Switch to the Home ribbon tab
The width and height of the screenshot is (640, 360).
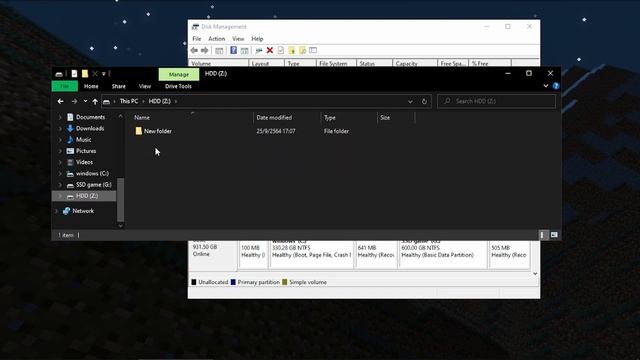click(x=91, y=86)
